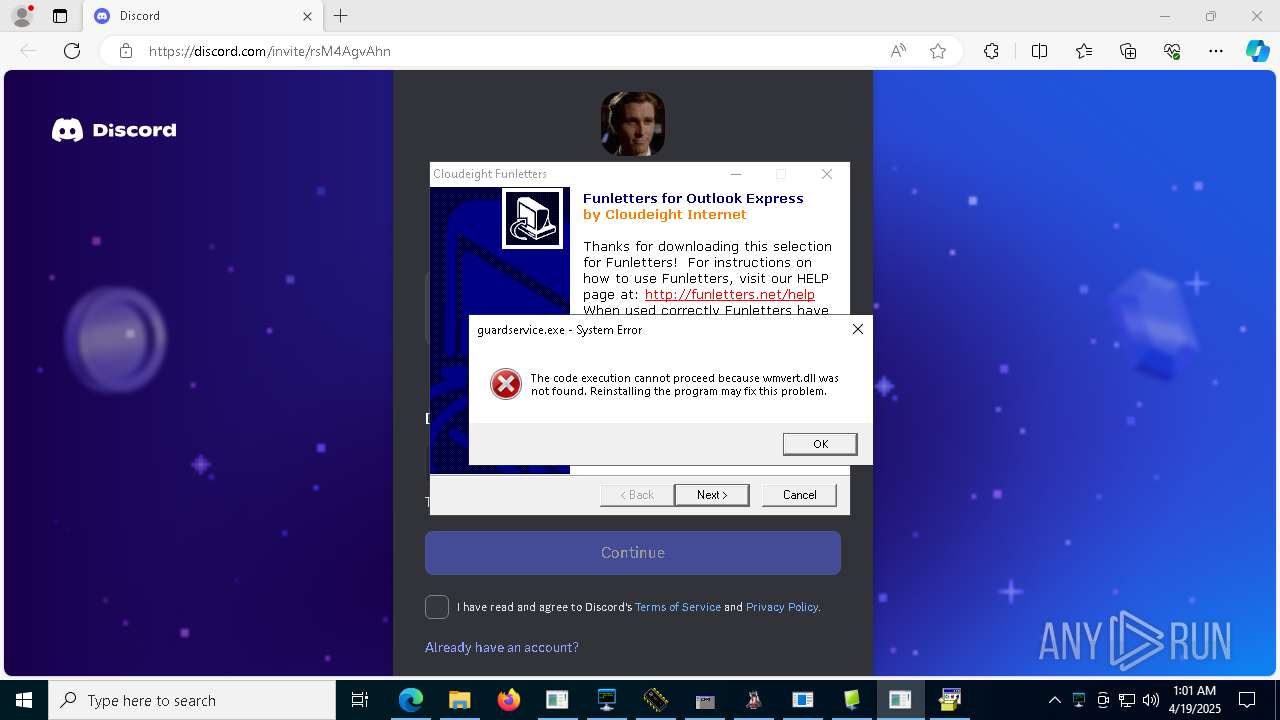The height and width of the screenshot is (720, 1280).
Task: Open Task View on the taskbar
Action: (x=360, y=700)
